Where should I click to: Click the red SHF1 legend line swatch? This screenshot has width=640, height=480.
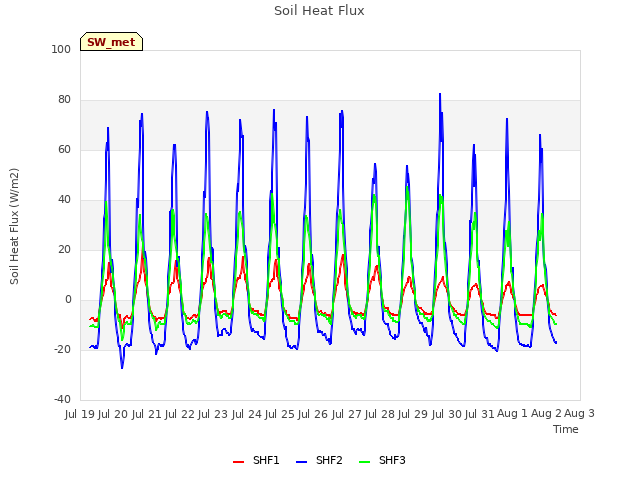click(x=238, y=462)
